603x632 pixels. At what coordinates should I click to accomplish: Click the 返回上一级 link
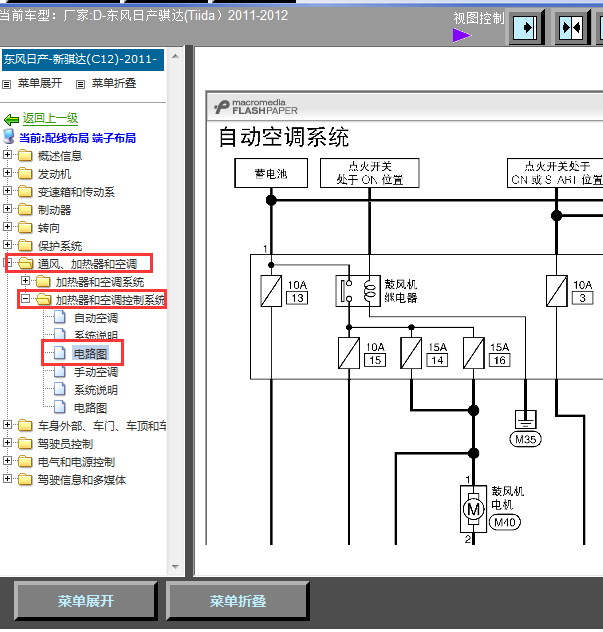click(x=50, y=118)
